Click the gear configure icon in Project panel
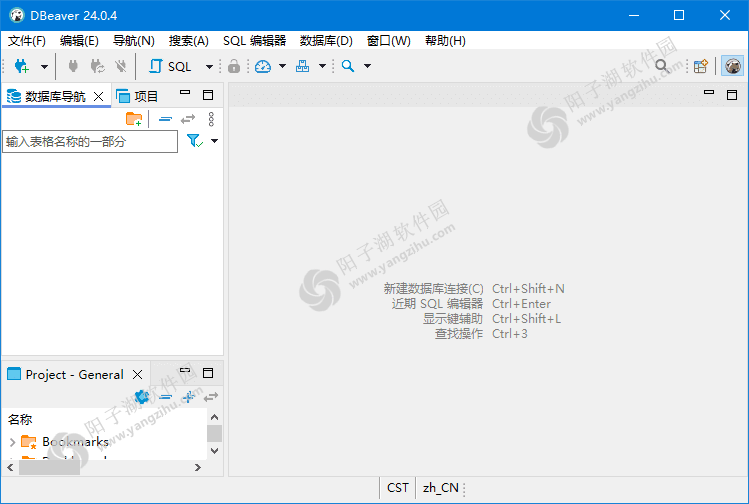This screenshot has width=749, height=504. (x=142, y=397)
